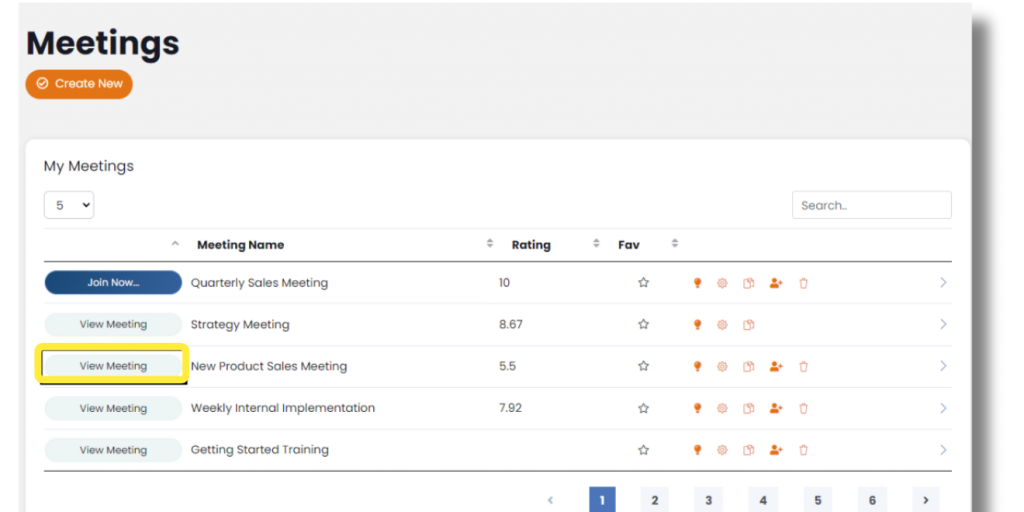Add user to New Product Sales Meeting
The height and width of the screenshot is (512, 1024).
(775, 367)
